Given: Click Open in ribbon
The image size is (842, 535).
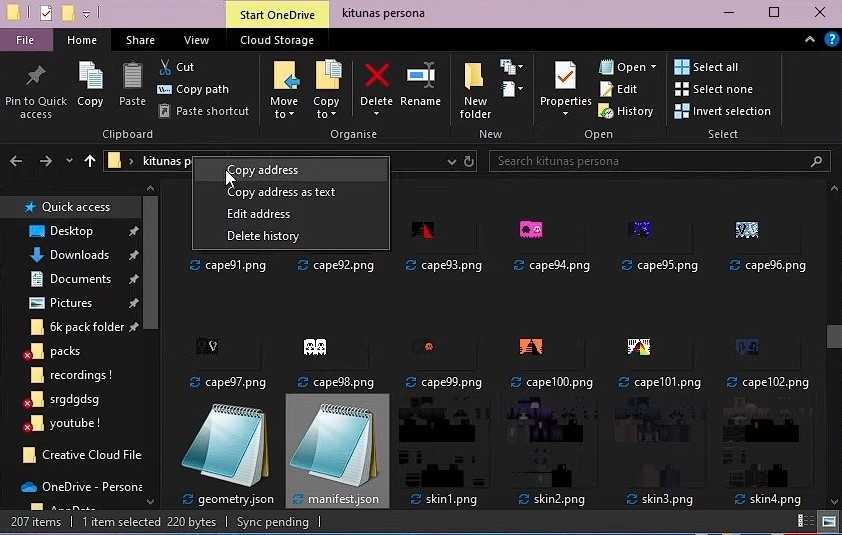Looking at the screenshot, I should pyautogui.click(x=622, y=67).
